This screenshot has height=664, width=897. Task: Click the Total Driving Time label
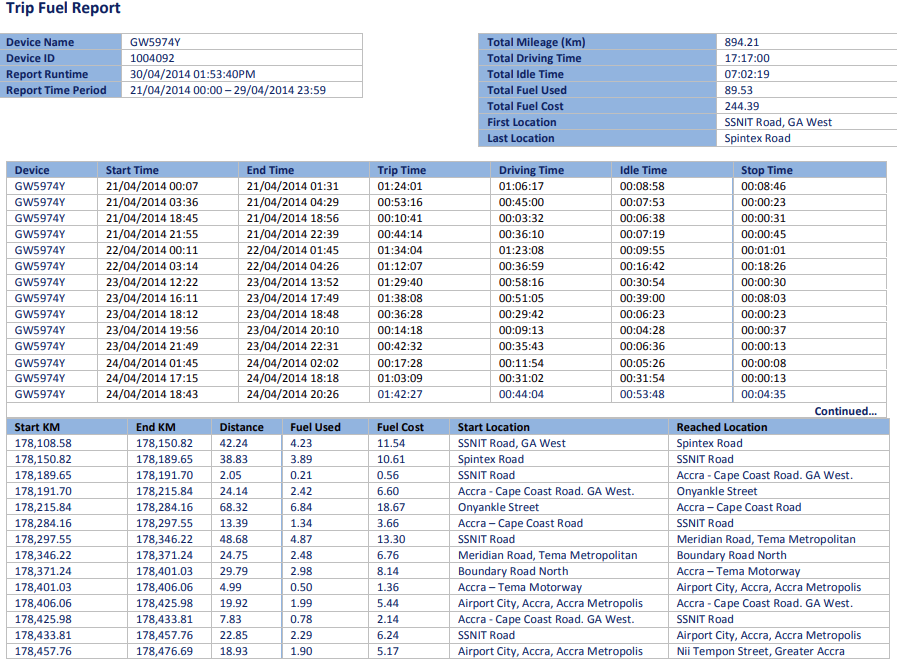[536, 58]
